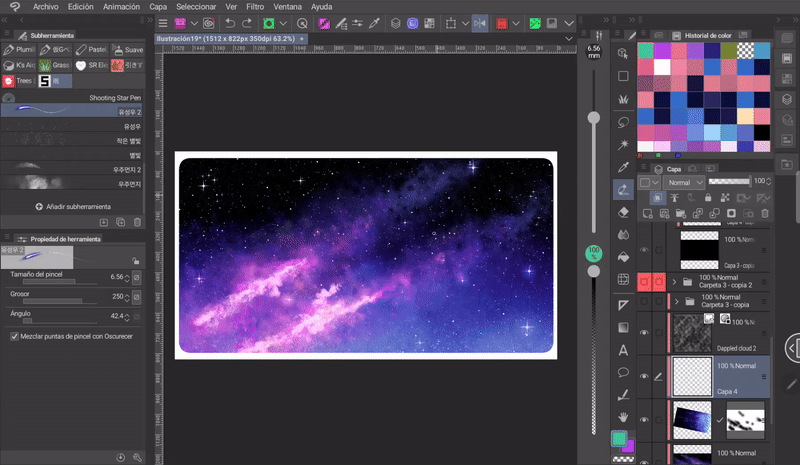Click 'Añadir subherramienta' button
800x465 pixels.
(74, 206)
